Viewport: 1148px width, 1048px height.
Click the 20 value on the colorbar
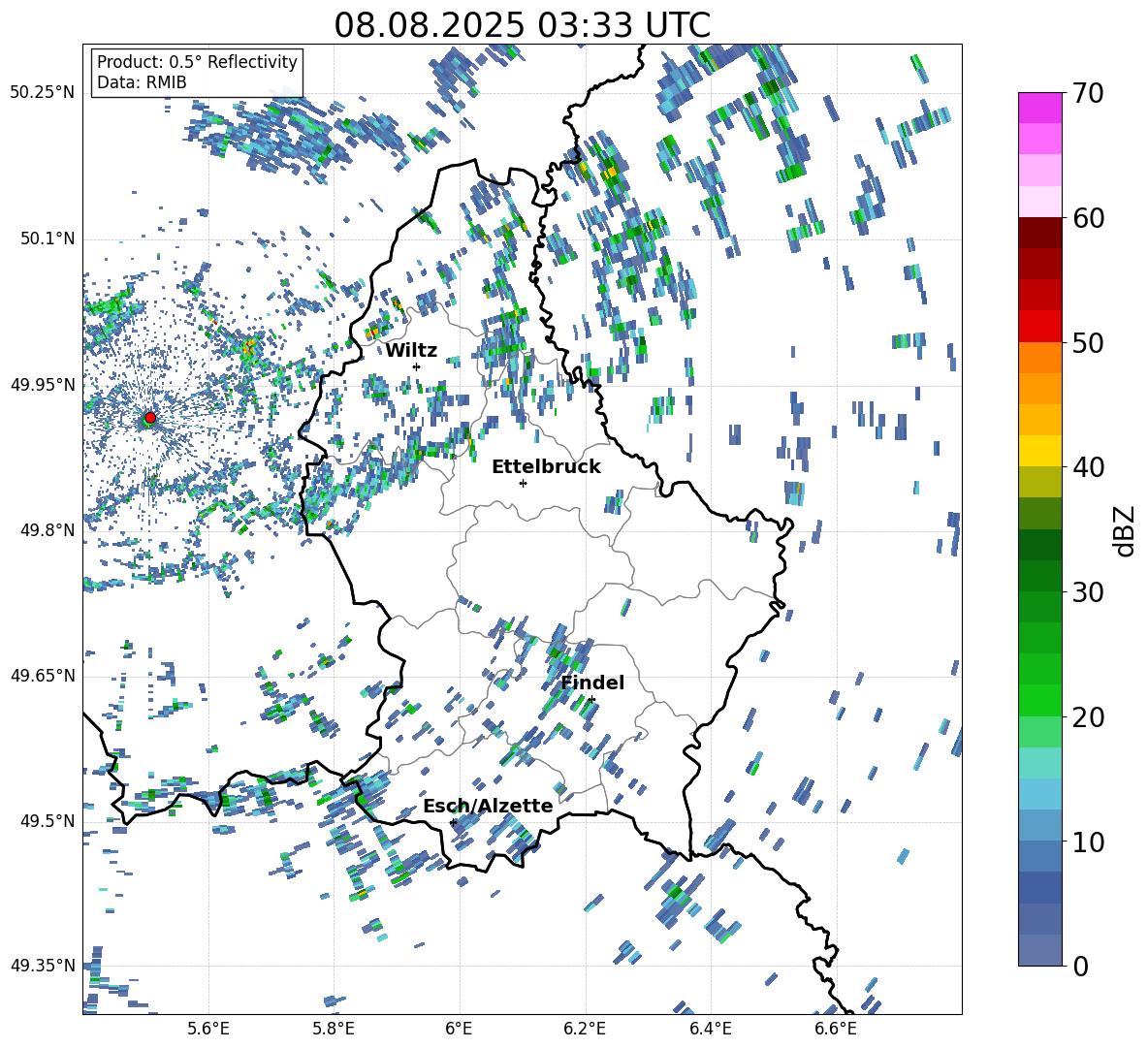click(1087, 716)
